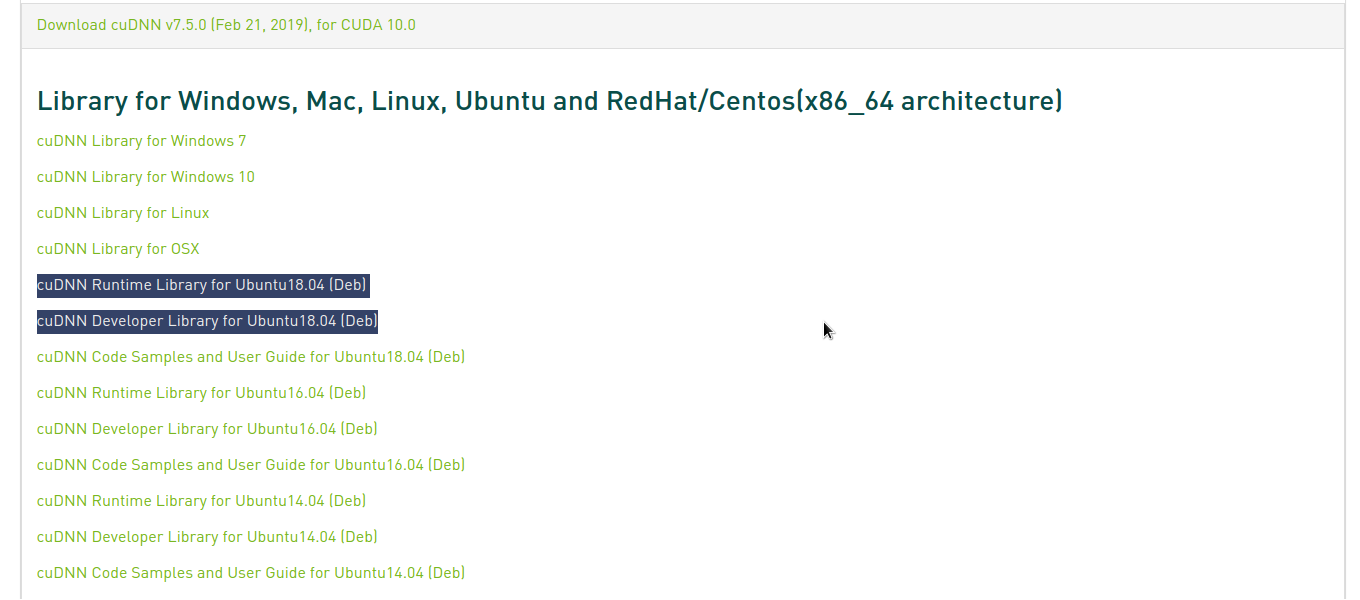Open Code Samples and User Guide for Ubuntu14.04
The height and width of the screenshot is (600, 1360).
(x=251, y=573)
